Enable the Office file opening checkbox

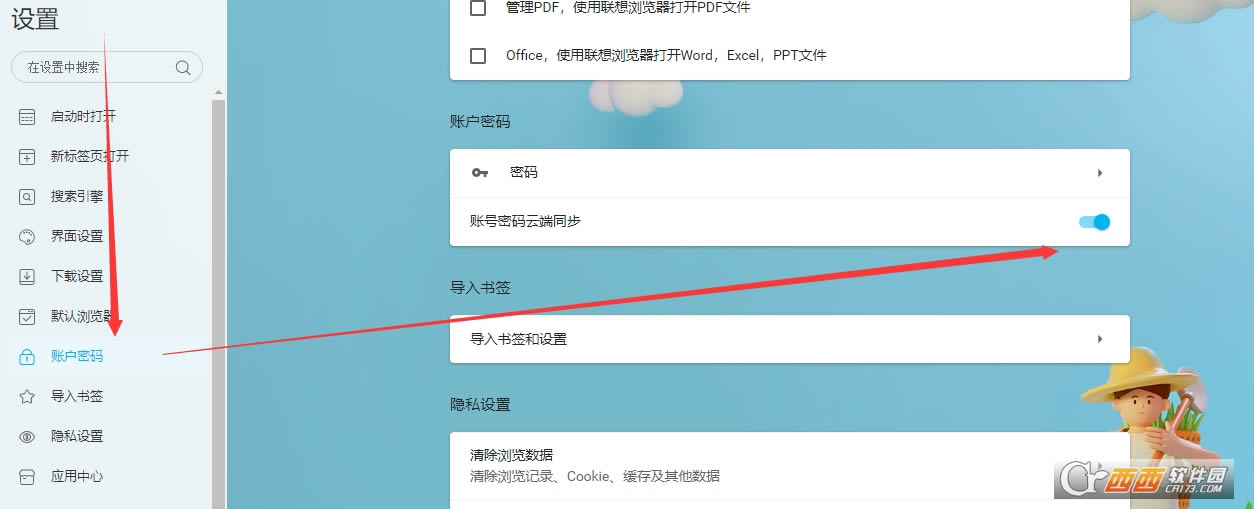pyautogui.click(x=478, y=56)
